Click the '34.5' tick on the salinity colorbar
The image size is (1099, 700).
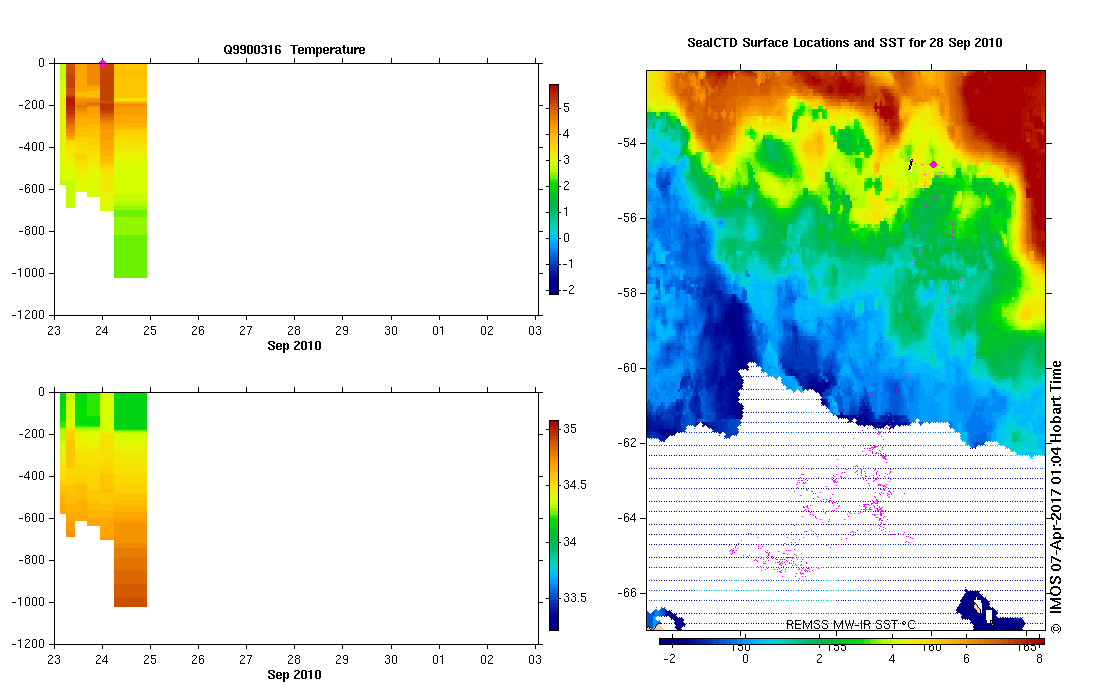(x=575, y=485)
